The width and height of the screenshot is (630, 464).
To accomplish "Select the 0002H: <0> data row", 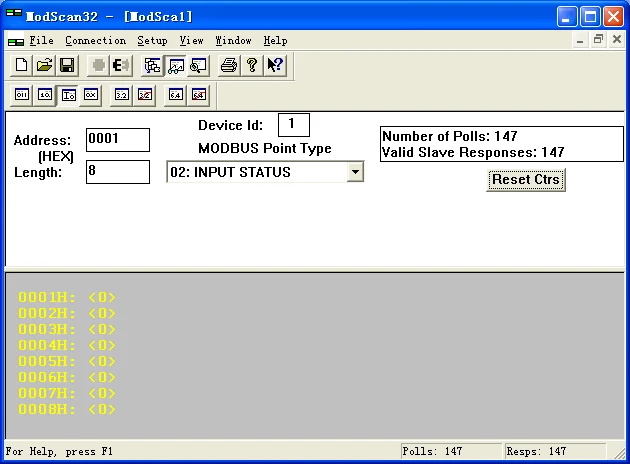I will coord(67,313).
